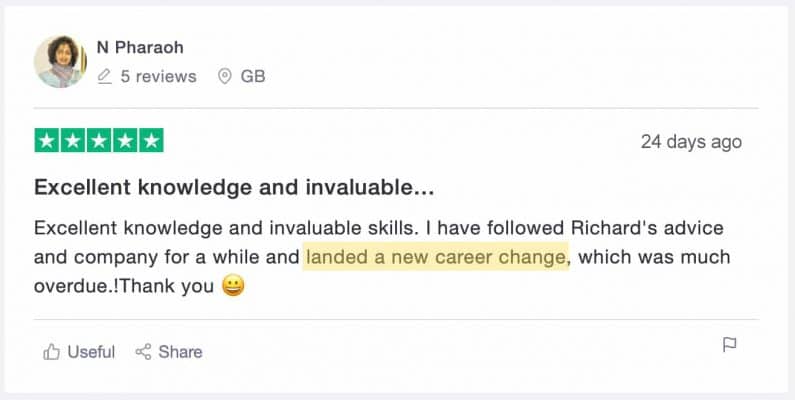The height and width of the screenshot is (400, 795).
Task: Flag this review with the flag icon
Action: (730, 345)
